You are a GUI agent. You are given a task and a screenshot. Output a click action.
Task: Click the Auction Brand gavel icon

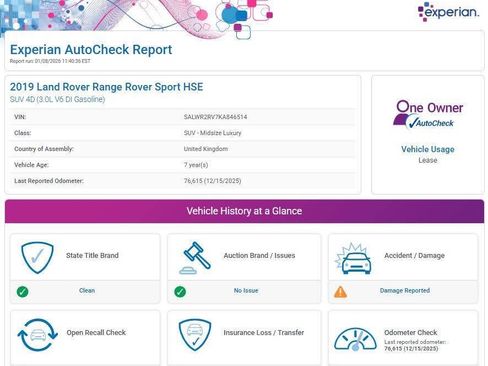click(195, 258)
